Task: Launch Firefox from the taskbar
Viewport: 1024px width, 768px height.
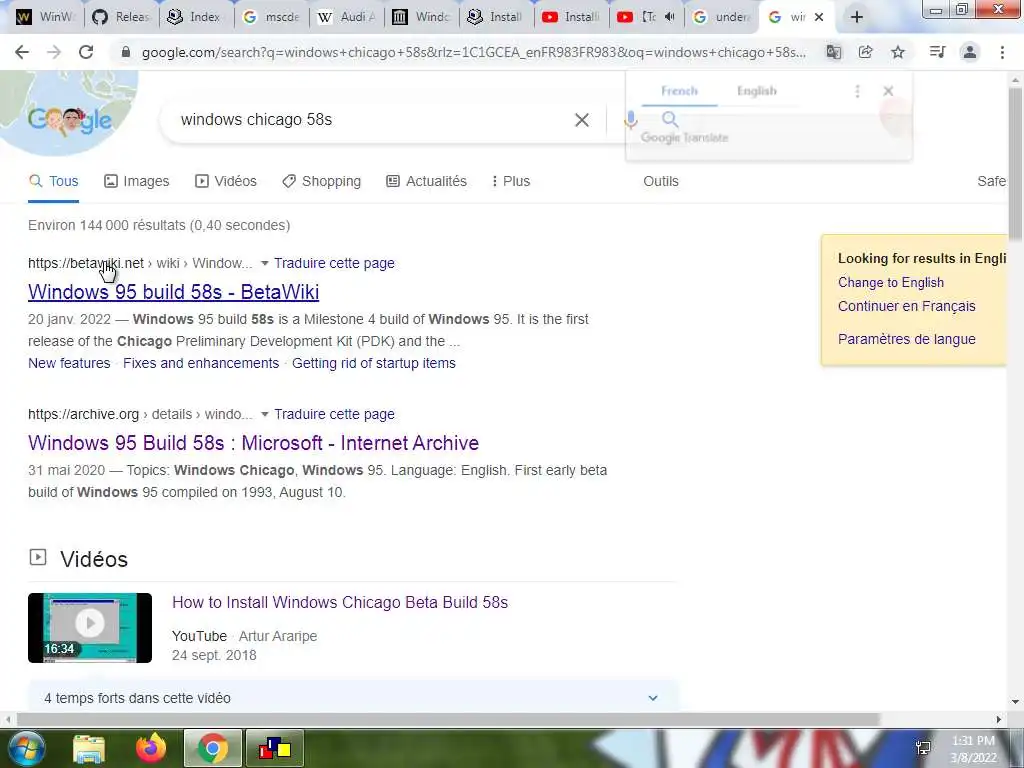Action: click(x=151, y=748)
